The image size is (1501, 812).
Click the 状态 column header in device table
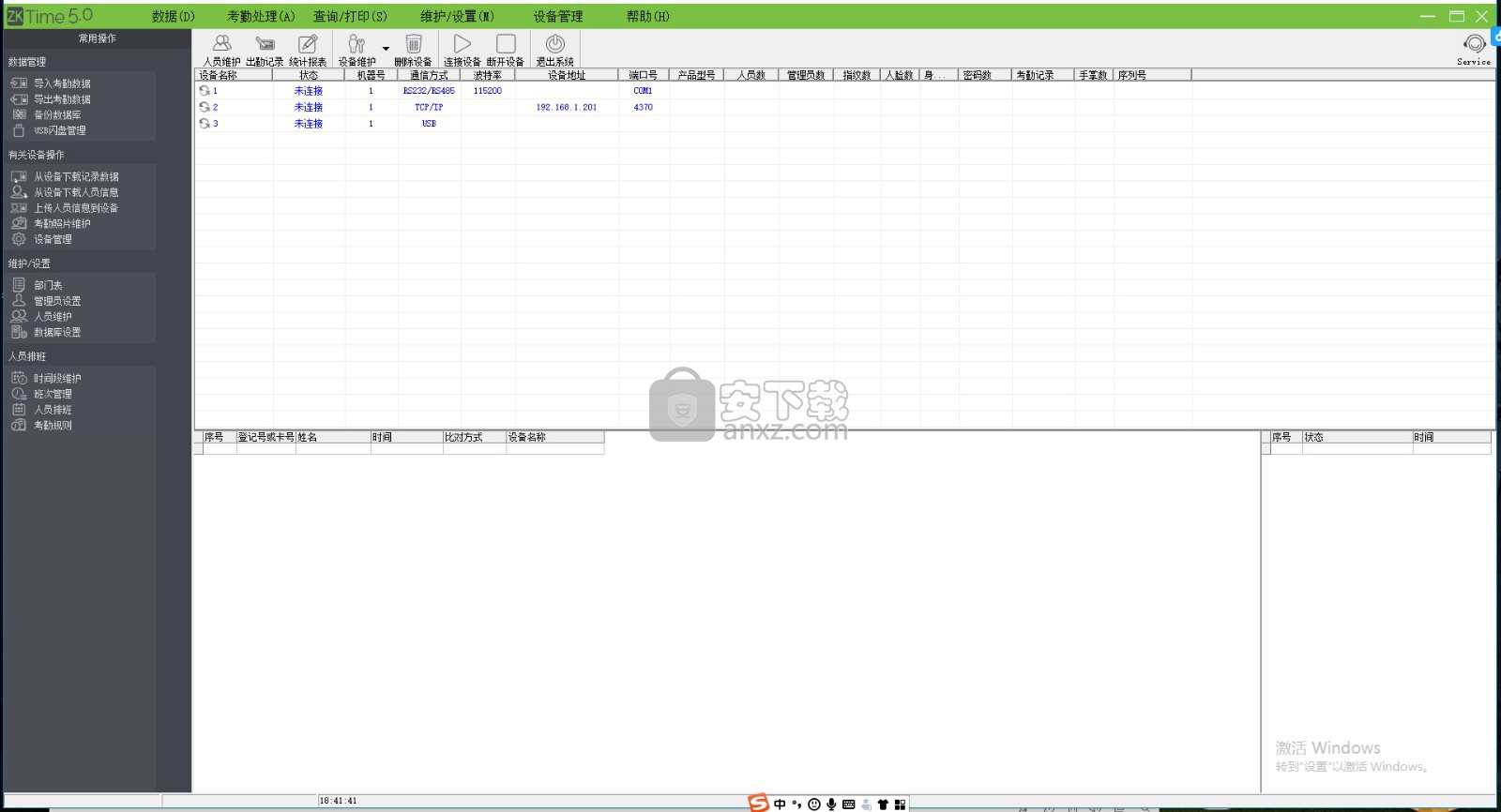309,75
